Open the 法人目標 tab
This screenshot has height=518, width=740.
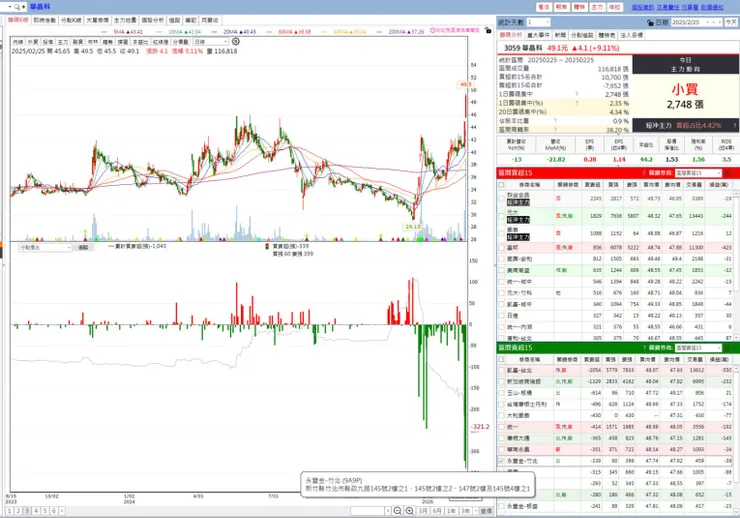[x=631, y=35]
